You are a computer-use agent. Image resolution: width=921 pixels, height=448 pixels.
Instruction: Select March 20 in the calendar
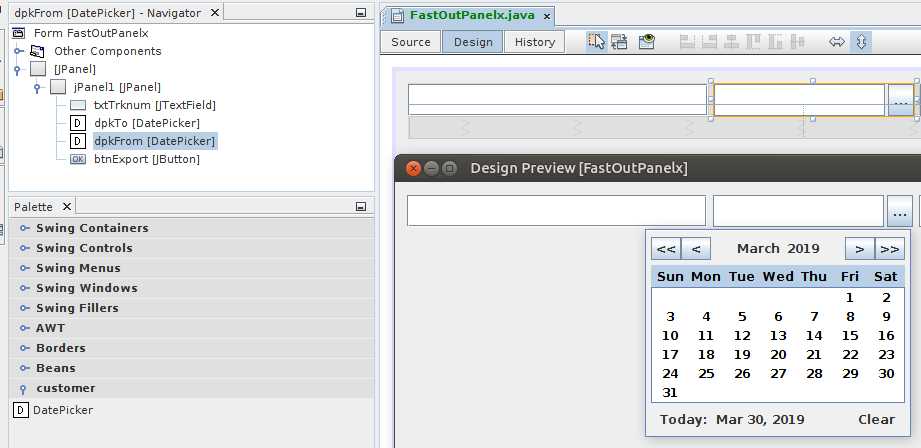[778, 355]
